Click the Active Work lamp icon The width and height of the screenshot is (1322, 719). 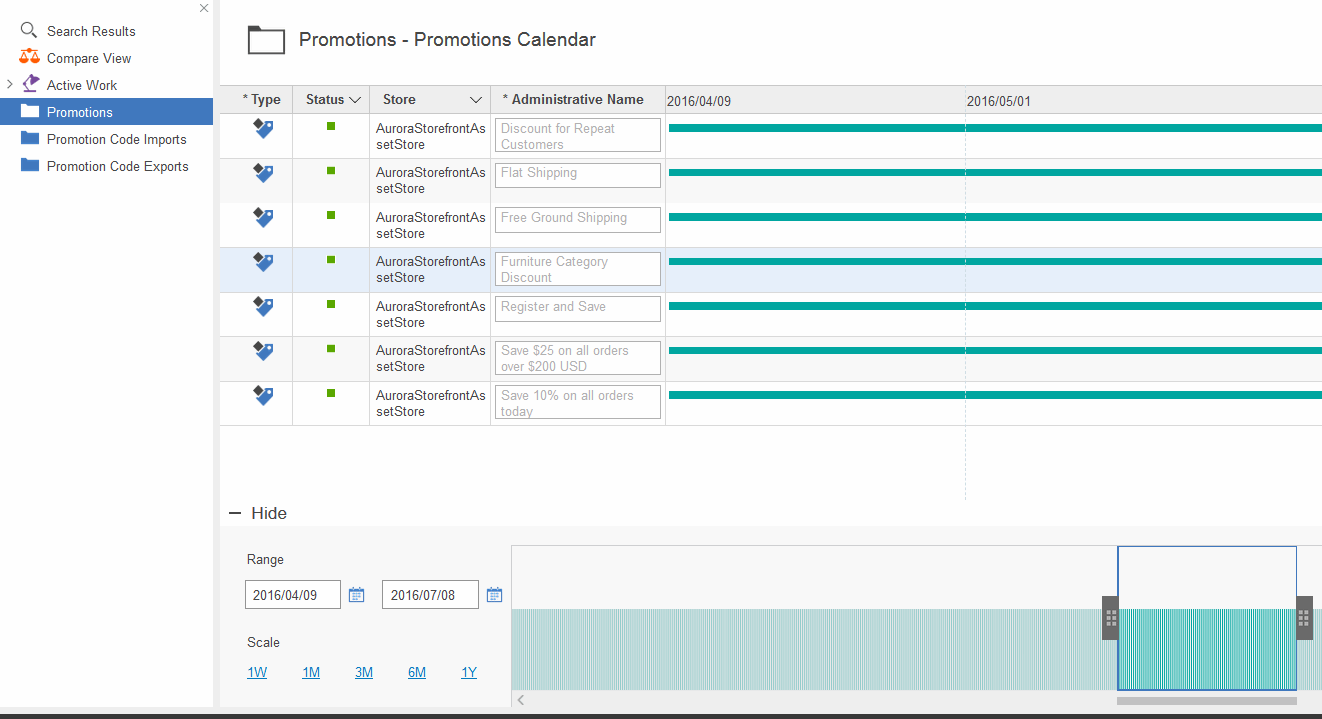30,85
